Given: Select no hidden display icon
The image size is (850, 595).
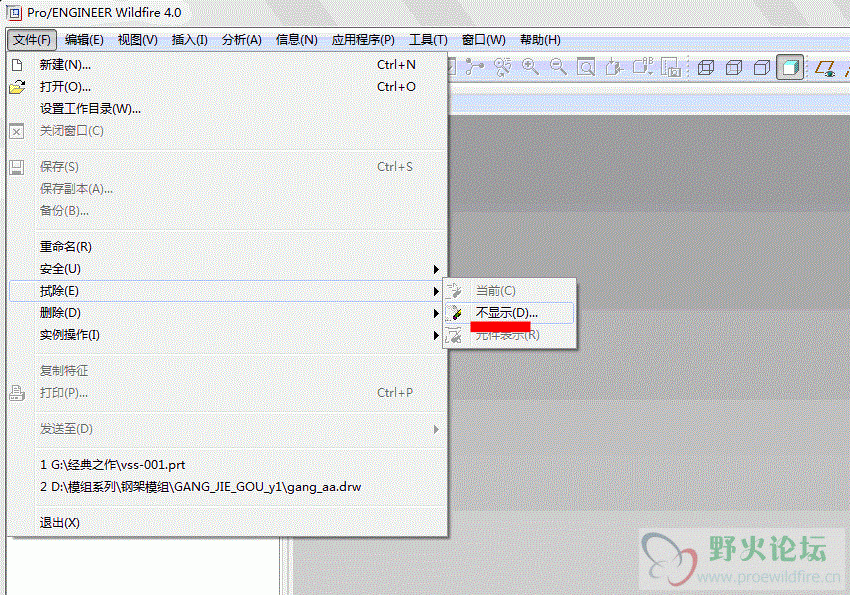Looking at the screenshot, I should pos(762,67).
